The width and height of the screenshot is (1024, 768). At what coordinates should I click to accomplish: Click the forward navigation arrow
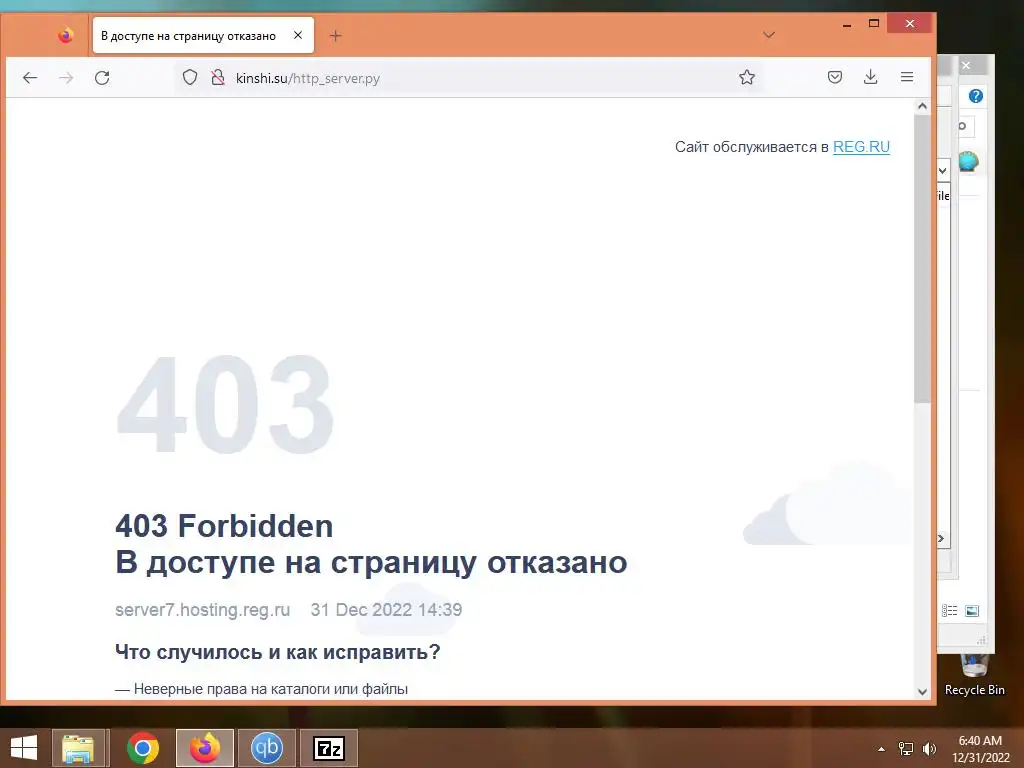coord(66,78)
